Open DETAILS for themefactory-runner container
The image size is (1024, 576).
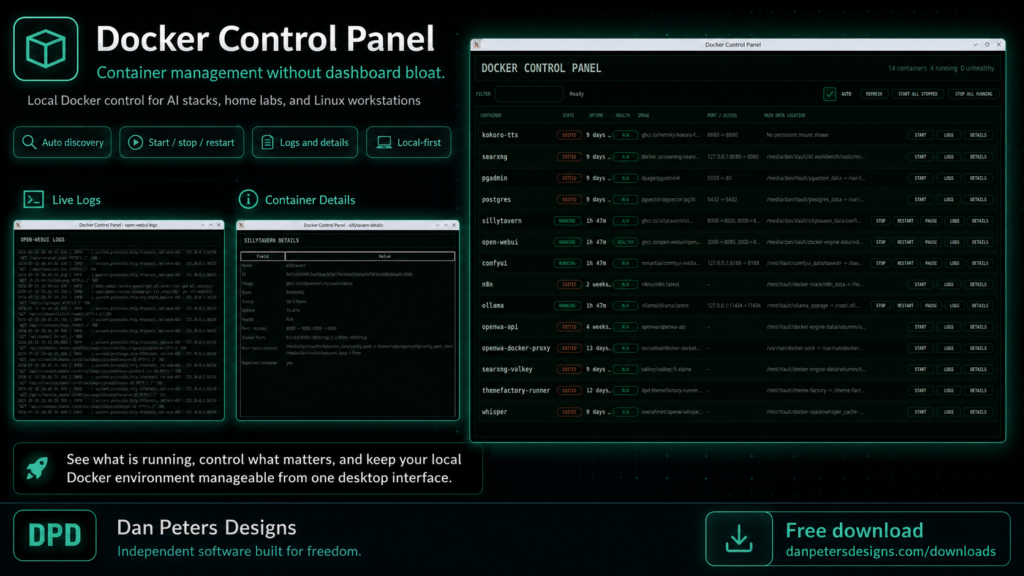click(978, 391)
